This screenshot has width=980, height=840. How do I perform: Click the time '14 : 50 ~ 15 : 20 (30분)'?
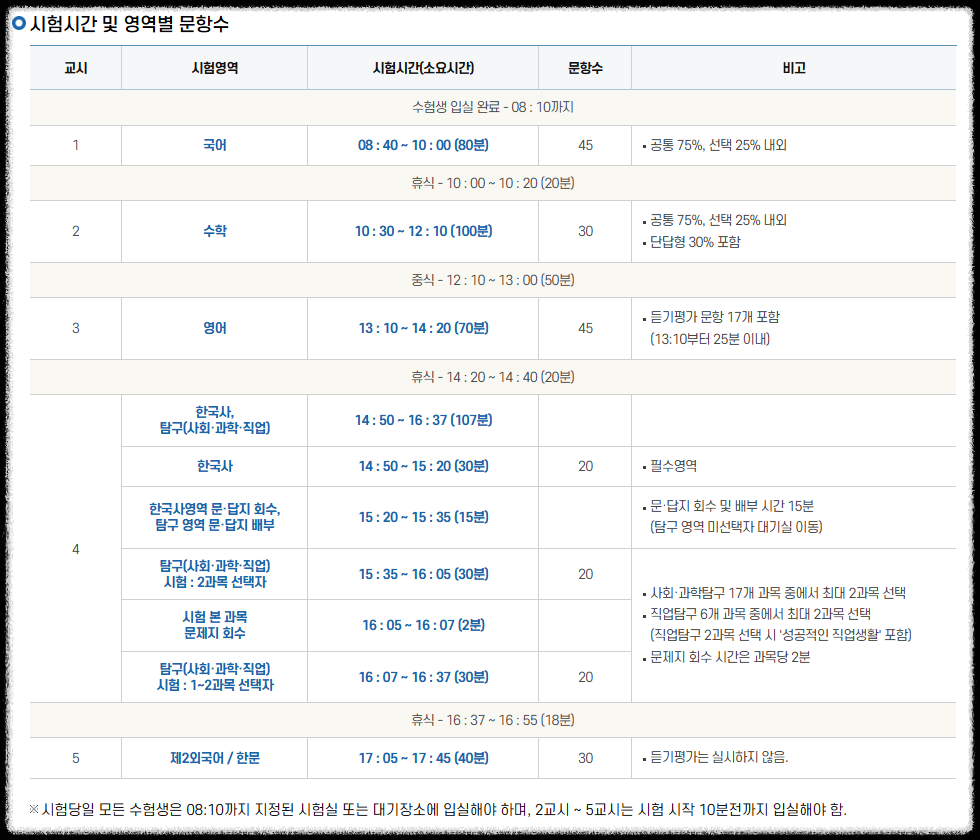pyautogui.click(x=423, y=466)
